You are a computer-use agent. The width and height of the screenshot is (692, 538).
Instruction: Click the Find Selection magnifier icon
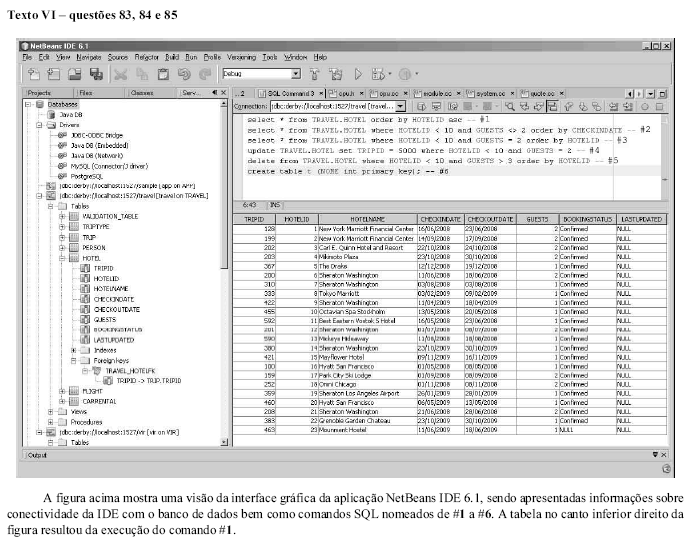[510, 106]
